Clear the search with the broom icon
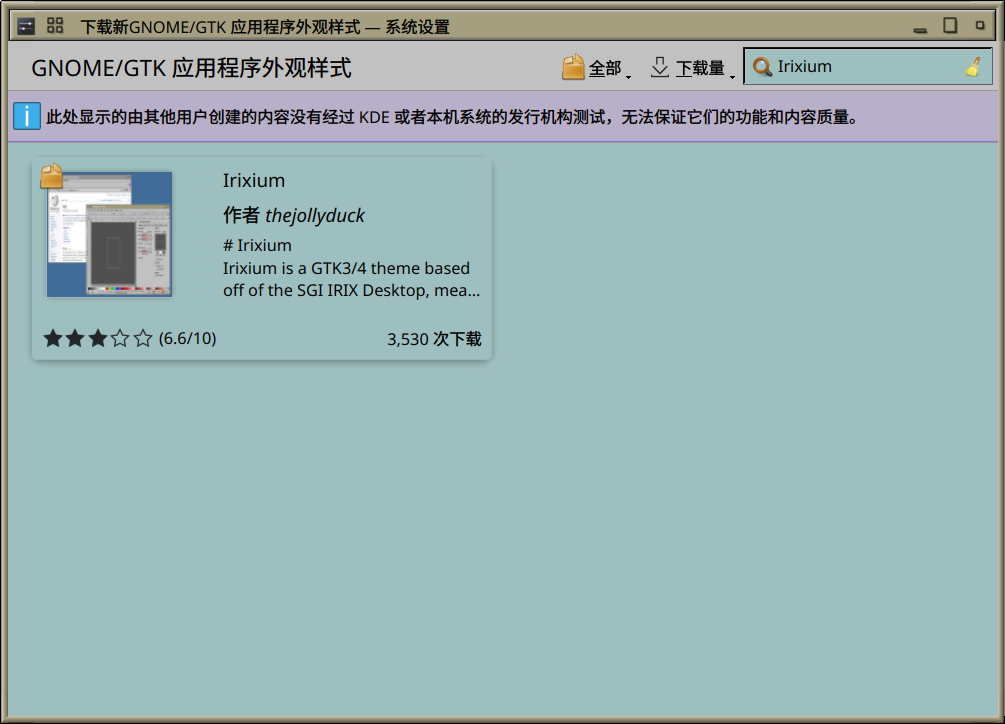Screen dimensions: 1005x724 pos(974,67)
